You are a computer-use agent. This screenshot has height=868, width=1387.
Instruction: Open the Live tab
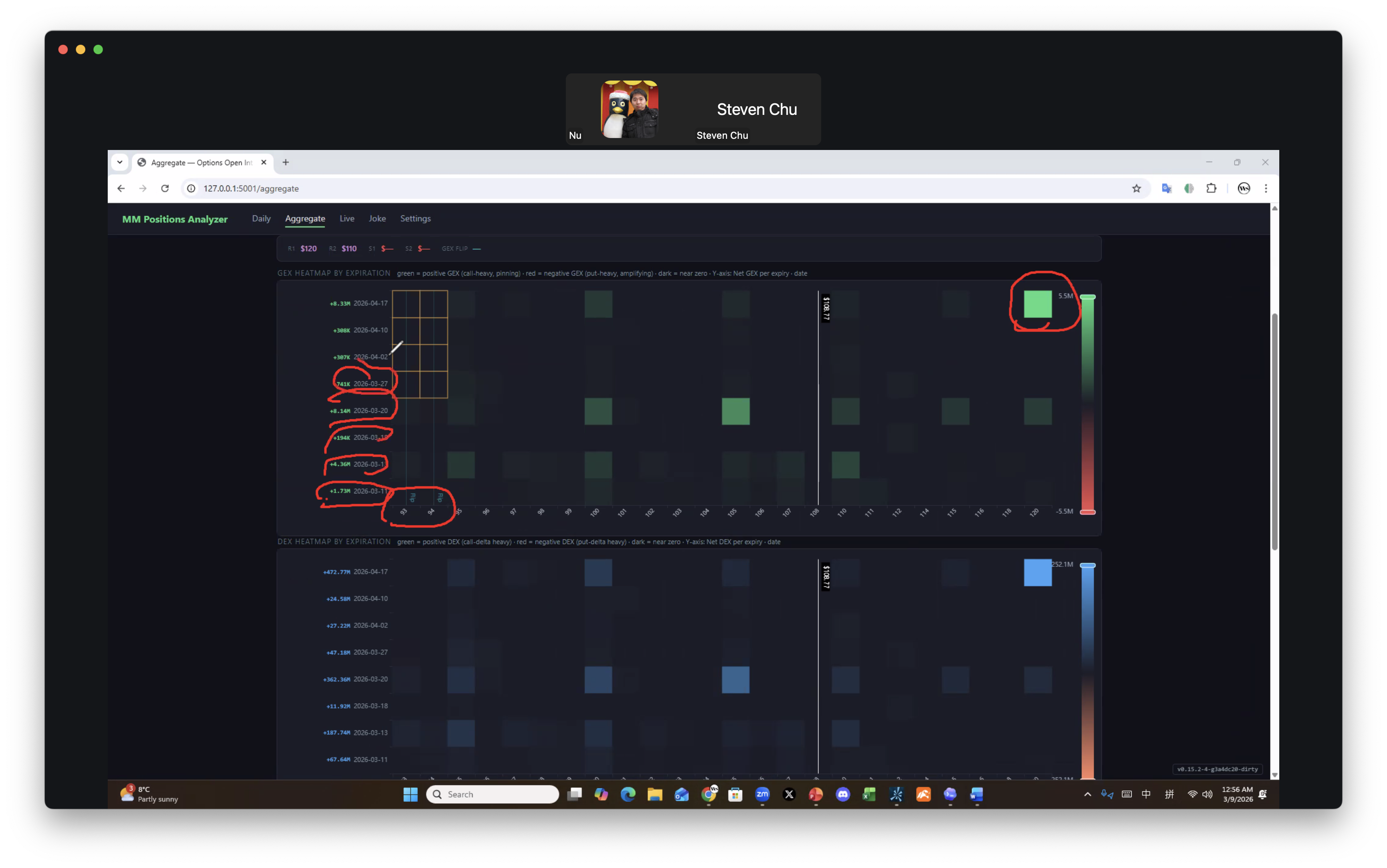tap(347, 218)
